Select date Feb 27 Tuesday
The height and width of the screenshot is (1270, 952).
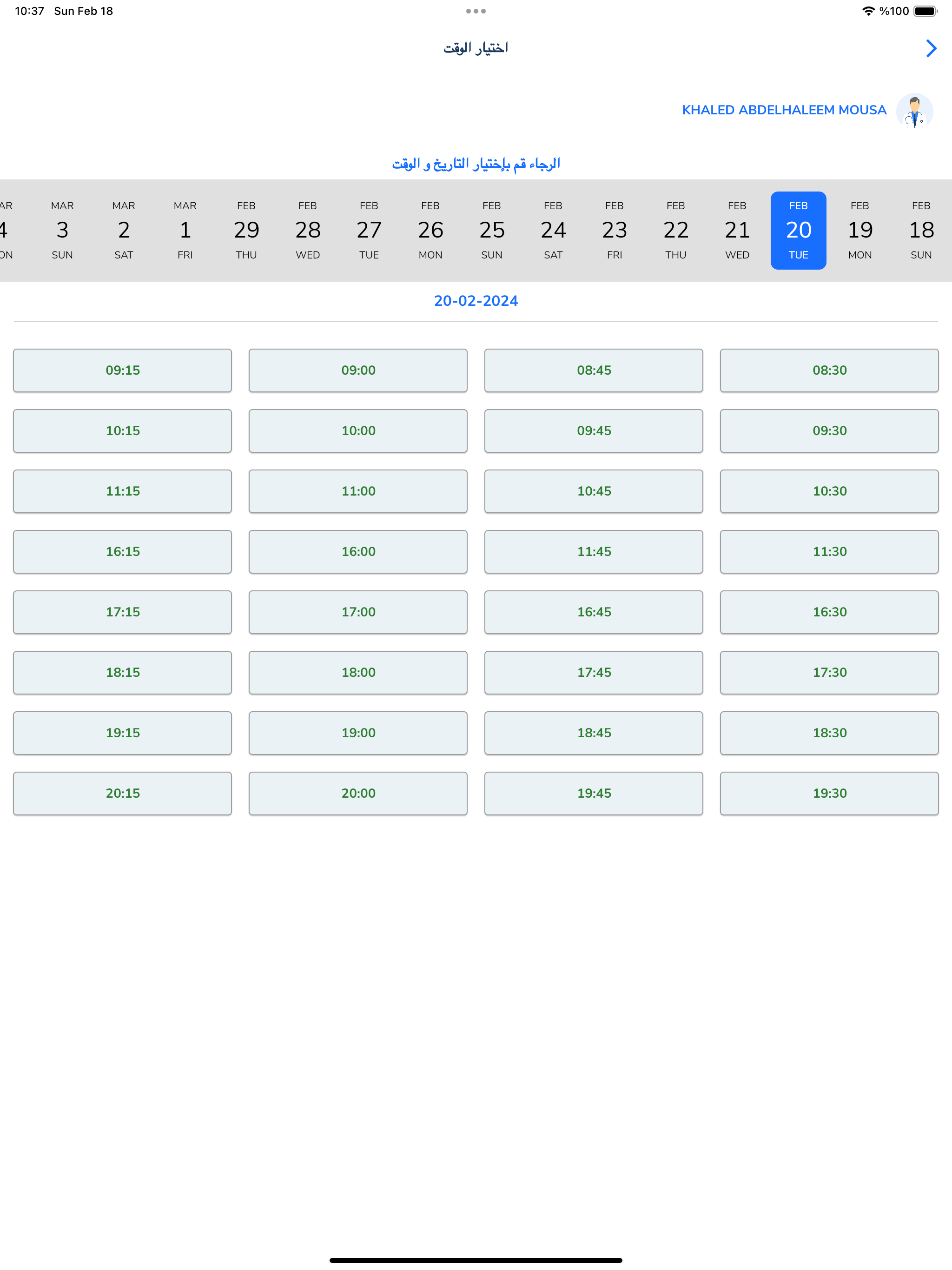(x=369, y=230)
